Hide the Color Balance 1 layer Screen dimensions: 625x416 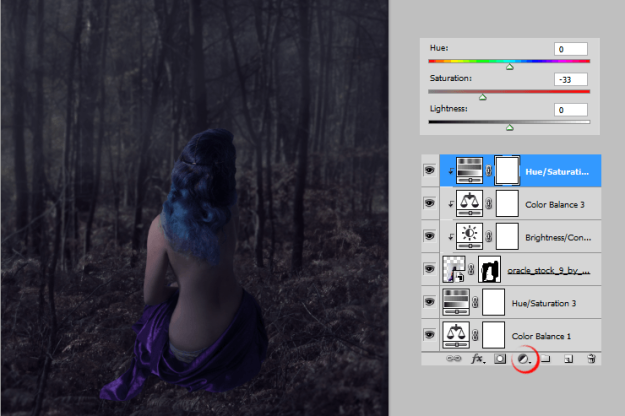[x=429, y=335]
